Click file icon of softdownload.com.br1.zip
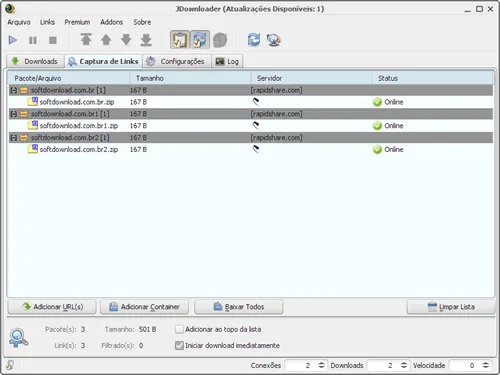 (x=33, y=125)
